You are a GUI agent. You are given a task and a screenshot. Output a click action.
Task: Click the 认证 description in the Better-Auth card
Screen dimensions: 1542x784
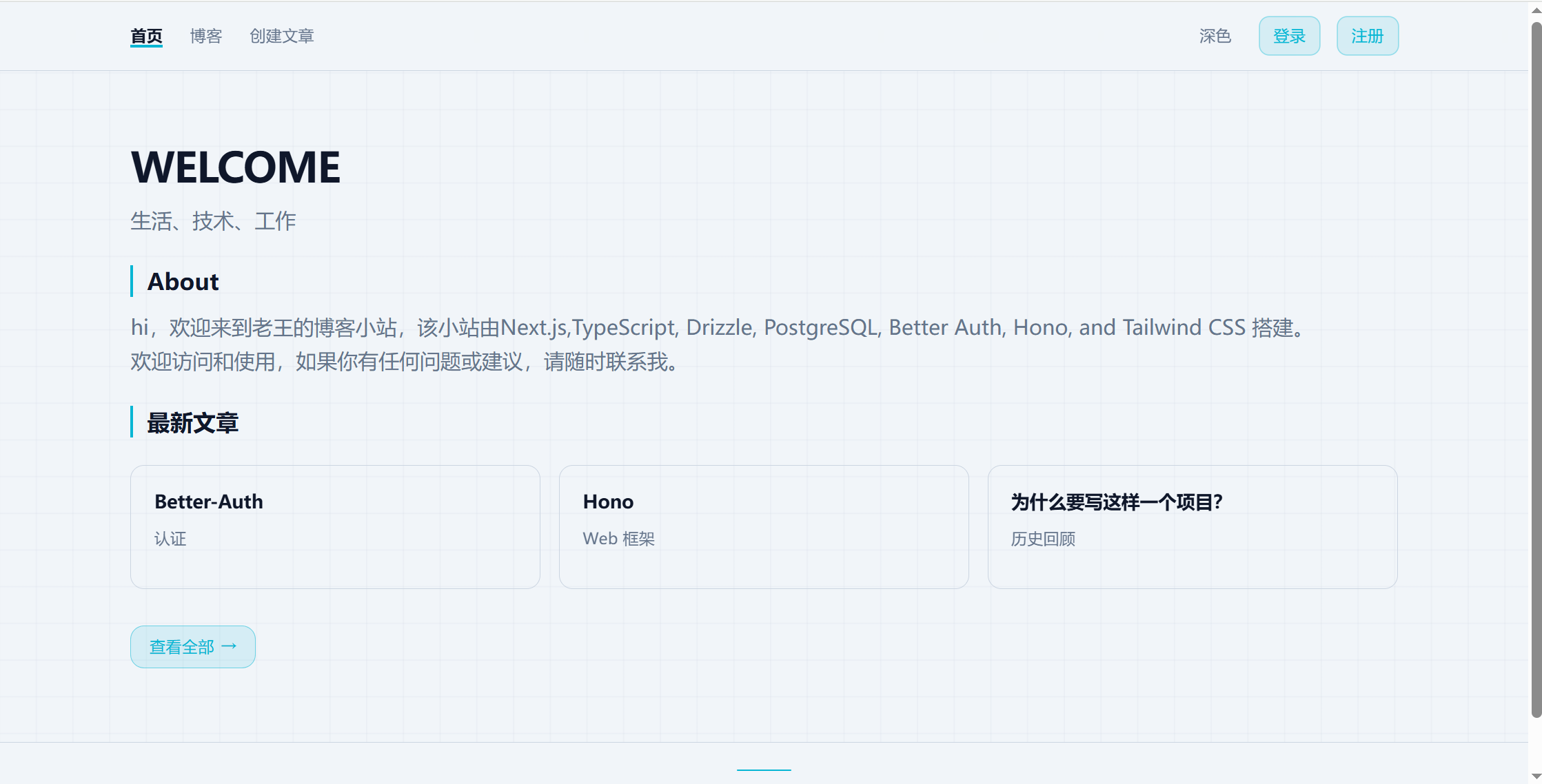coord(170,539)
